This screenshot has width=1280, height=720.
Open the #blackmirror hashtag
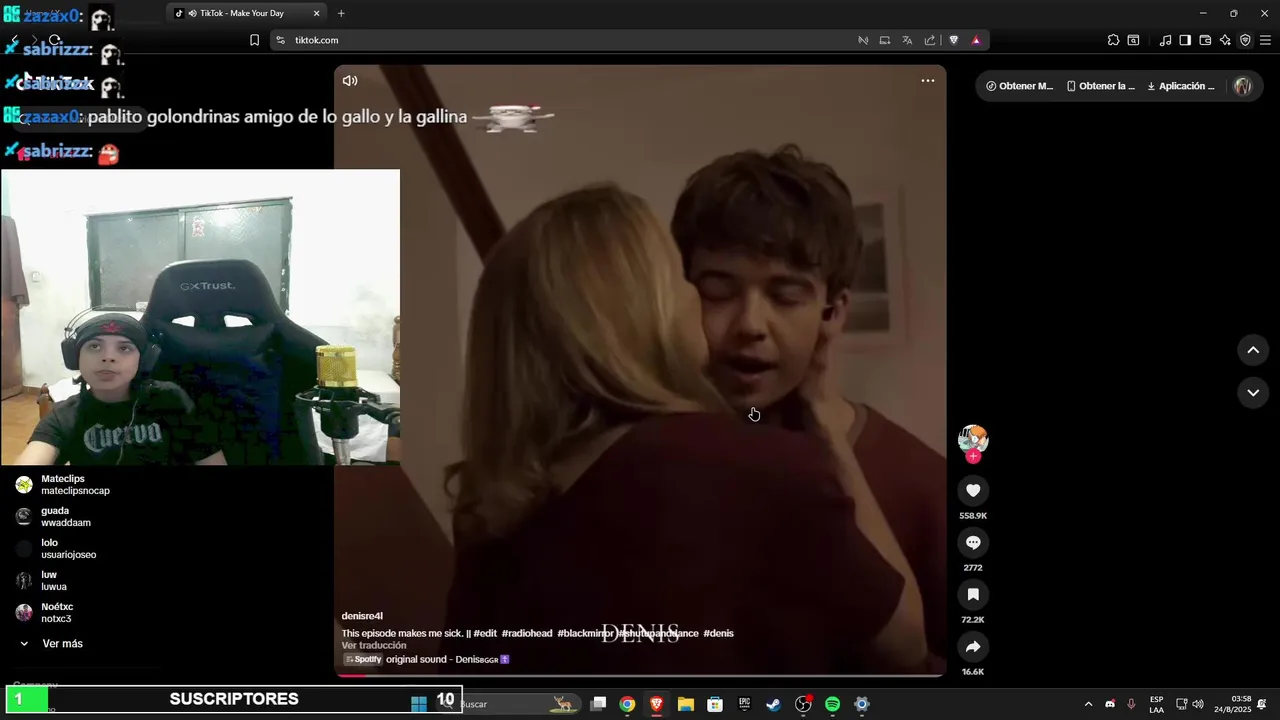click(x=585, y=634)
